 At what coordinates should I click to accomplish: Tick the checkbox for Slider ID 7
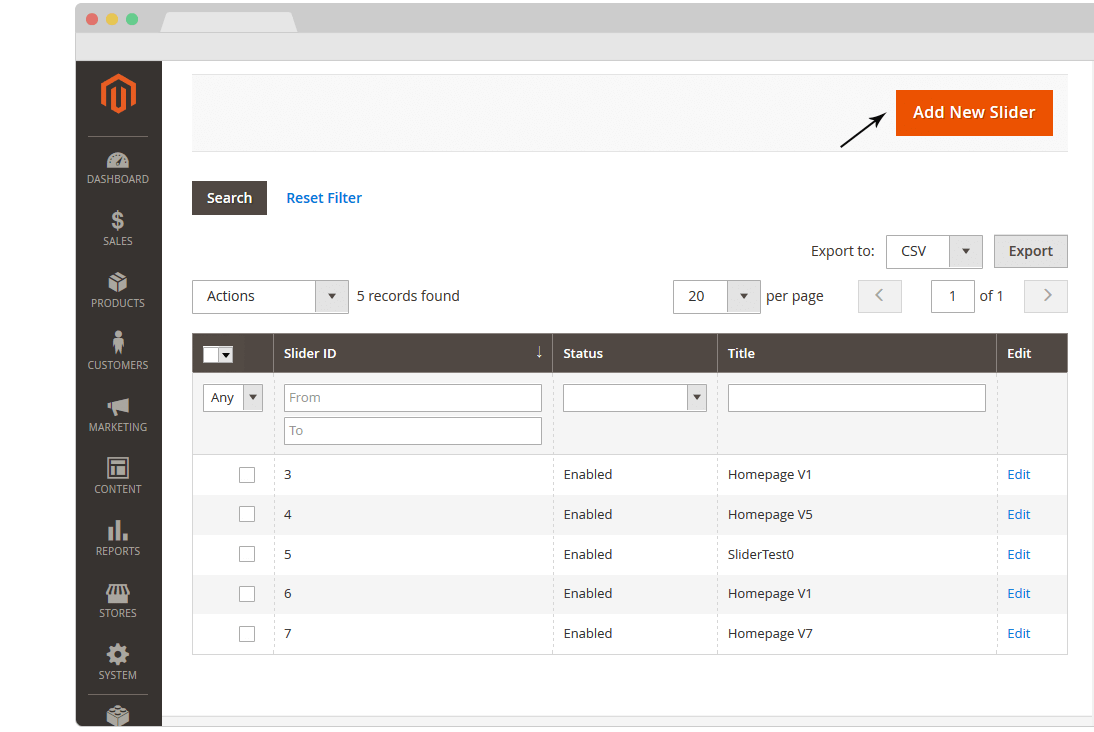click(247, 634)
